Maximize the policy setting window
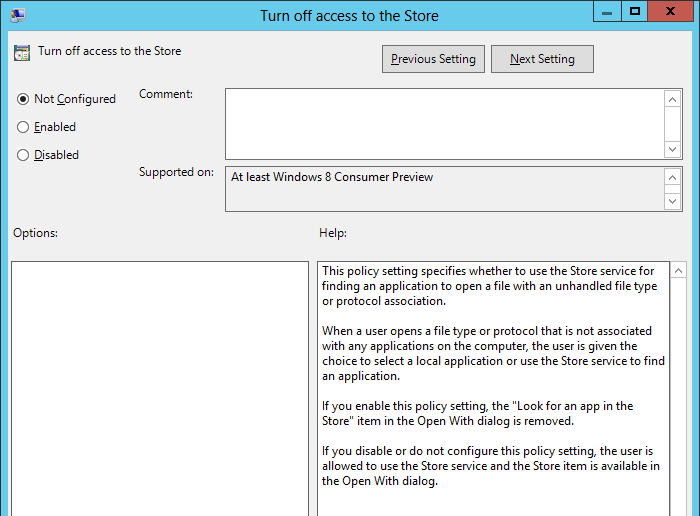Screen dimensions: 700x516 [633, 12]
